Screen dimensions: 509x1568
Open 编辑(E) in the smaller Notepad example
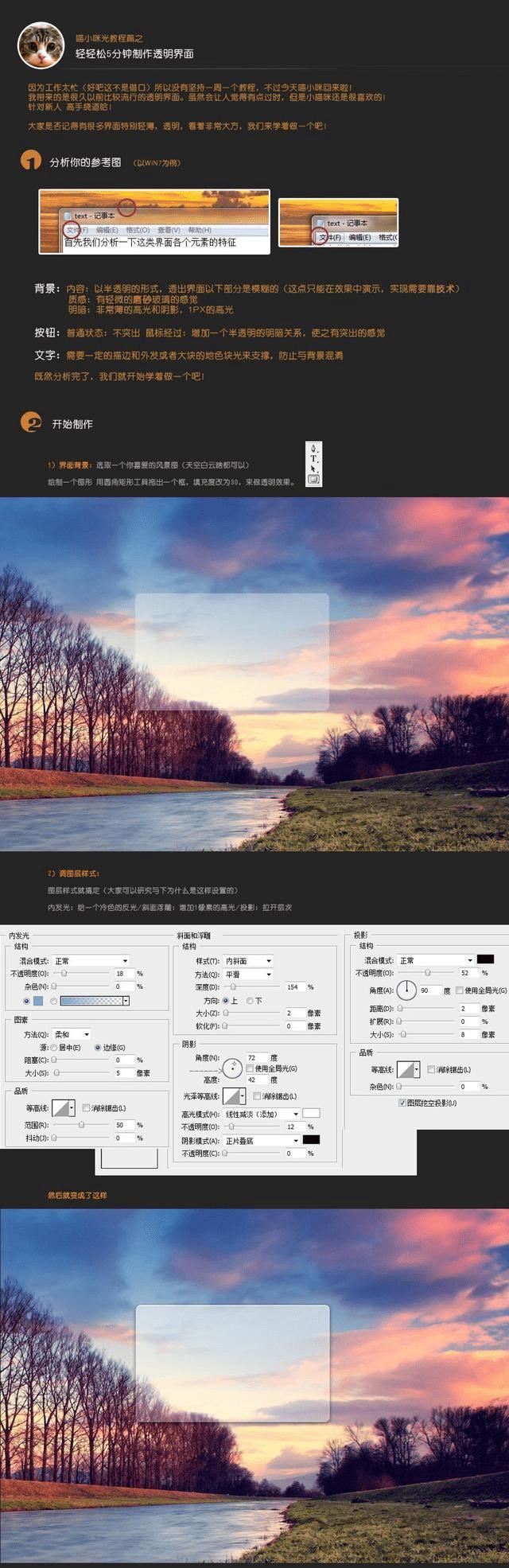tap(359, 237)
